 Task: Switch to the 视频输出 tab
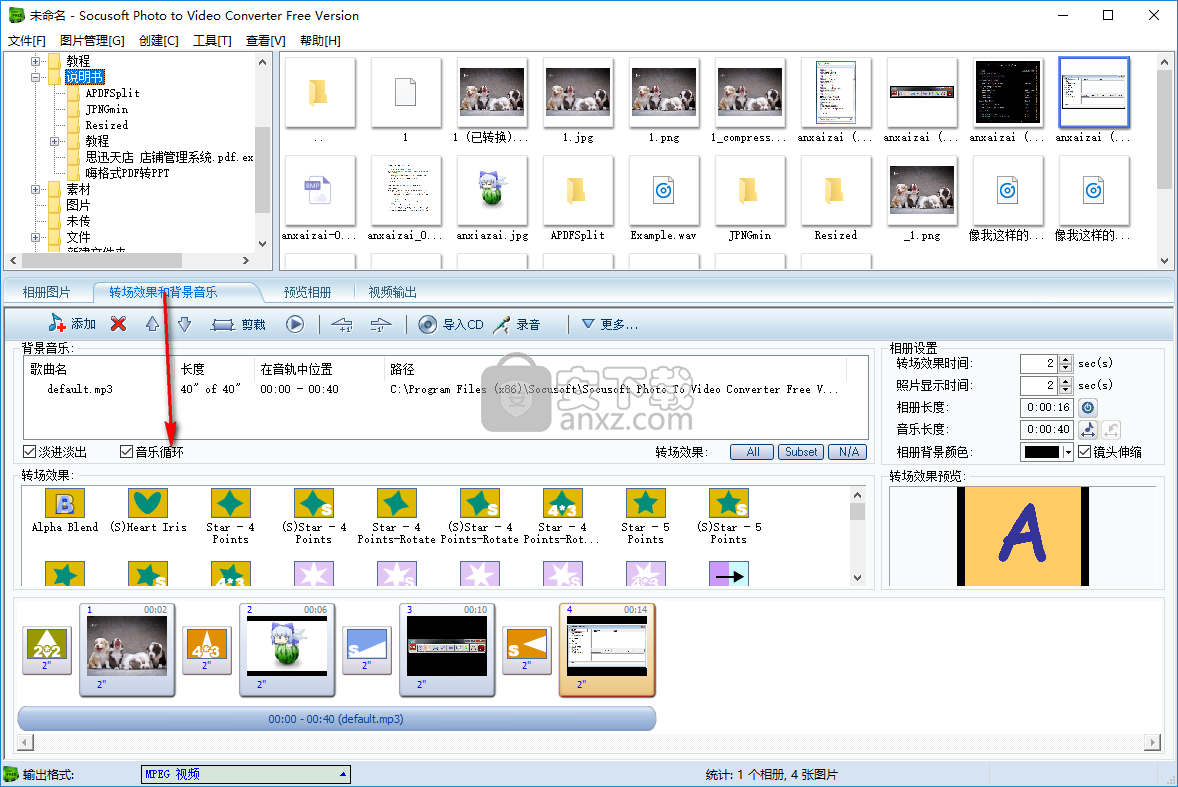pyautogui.click(x=392, y=292)
